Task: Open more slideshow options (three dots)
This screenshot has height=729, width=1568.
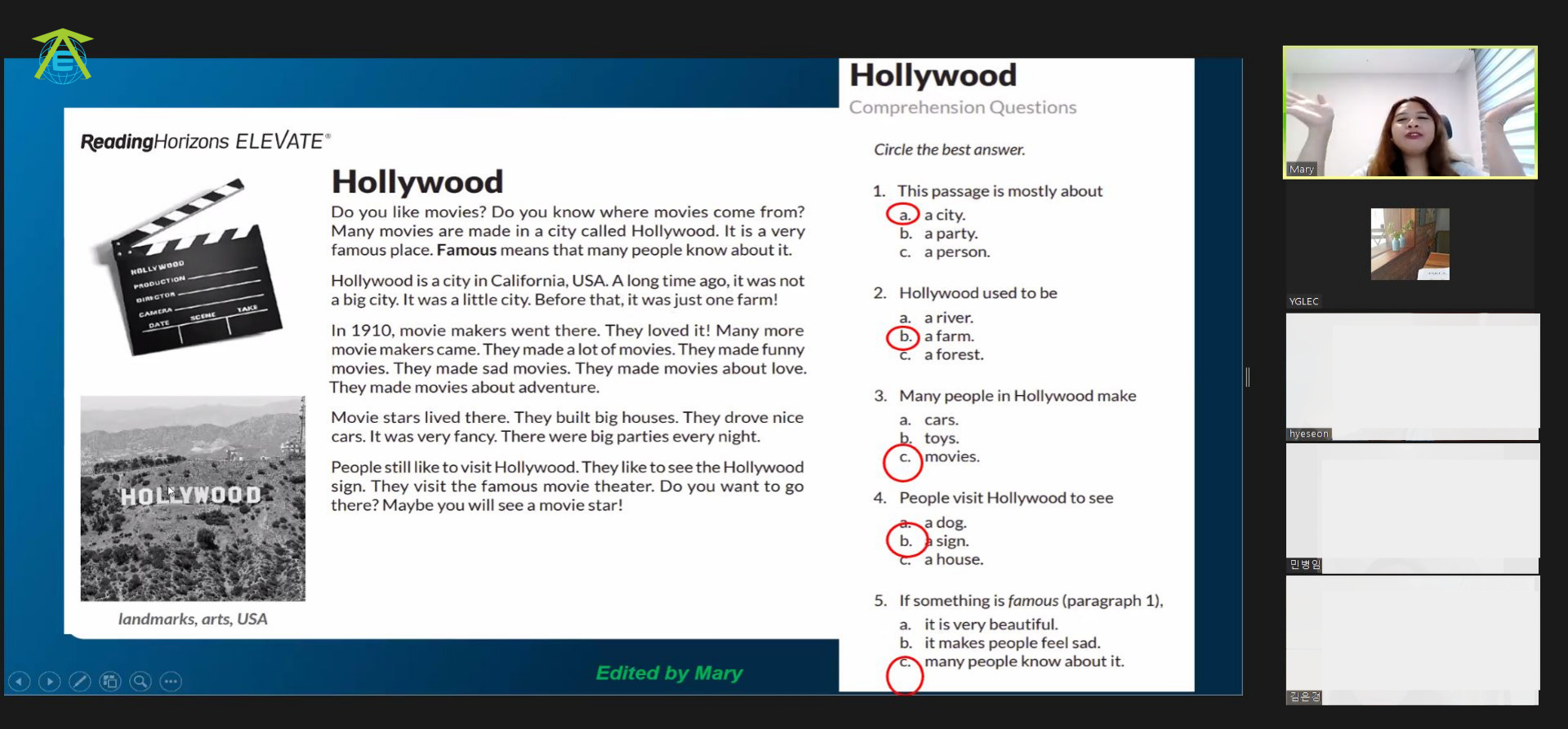Action: tap(171, 681)
